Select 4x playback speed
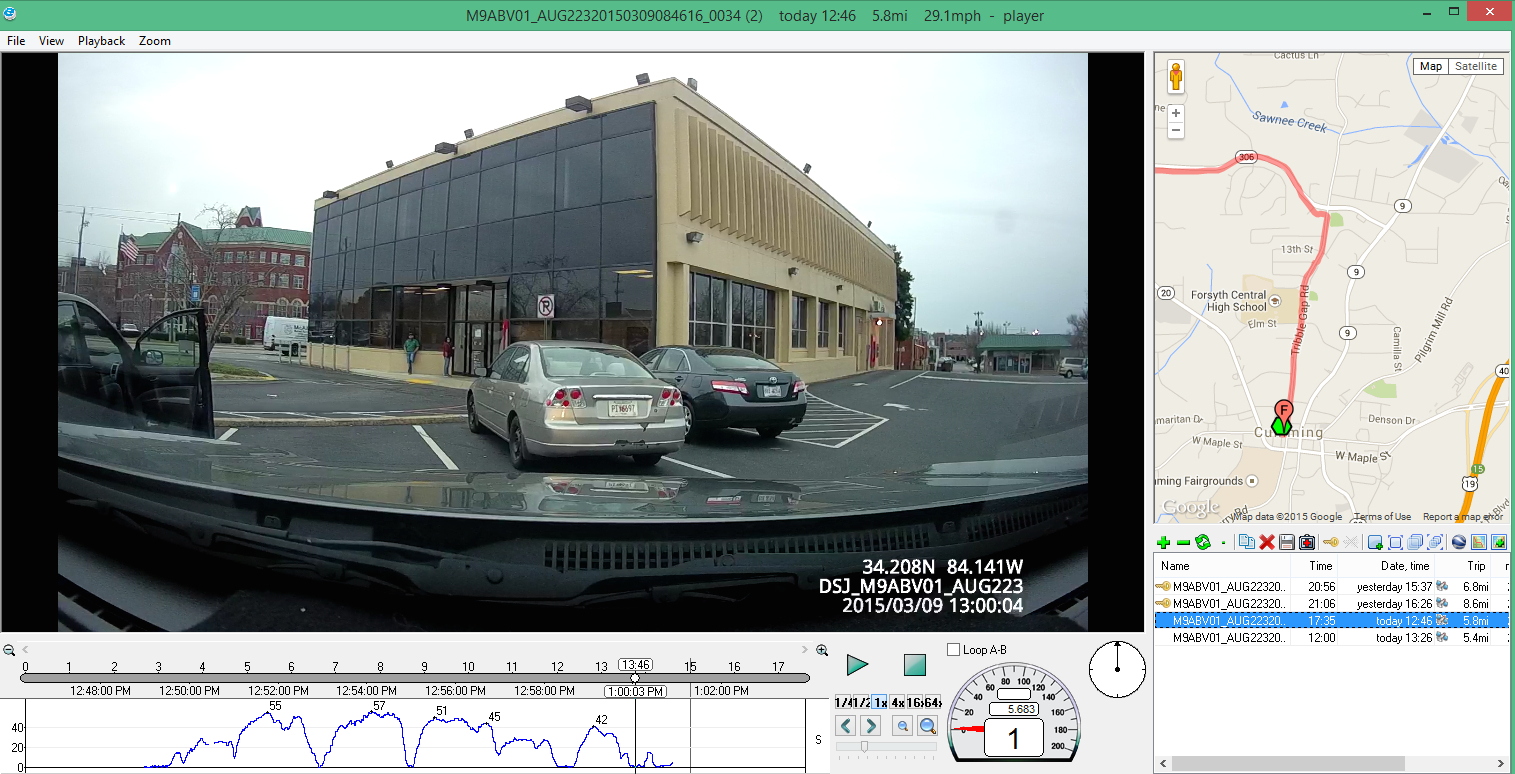The image size is (1515, 774). (x=898, y=702)
